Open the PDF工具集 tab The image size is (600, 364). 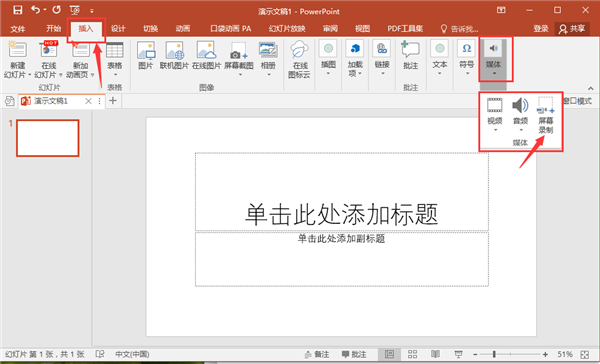click(x=405, y=28)
